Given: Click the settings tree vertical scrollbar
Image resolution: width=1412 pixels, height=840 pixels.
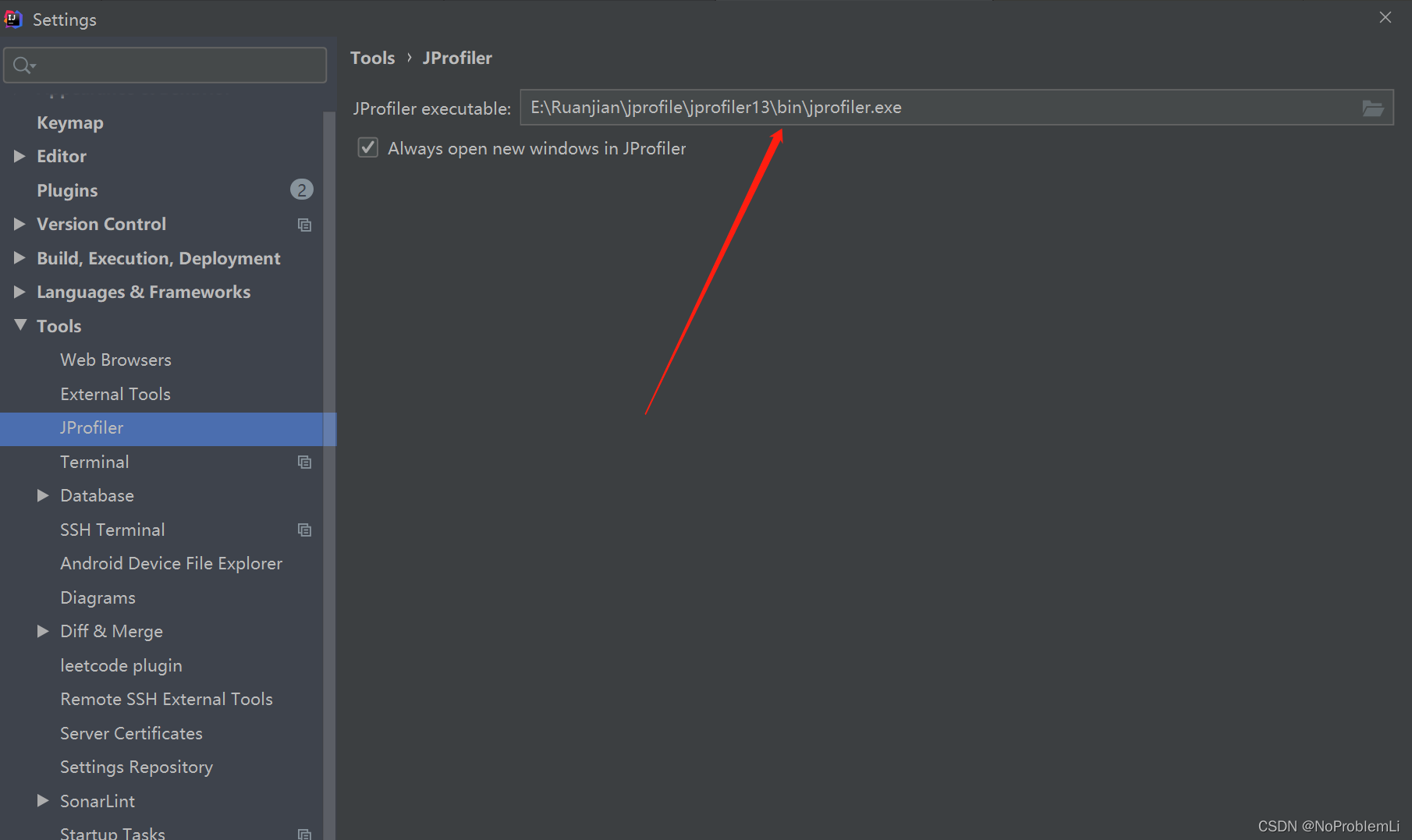Looking at the screenshot, I should pyautogui.click(x=329, y=476).
